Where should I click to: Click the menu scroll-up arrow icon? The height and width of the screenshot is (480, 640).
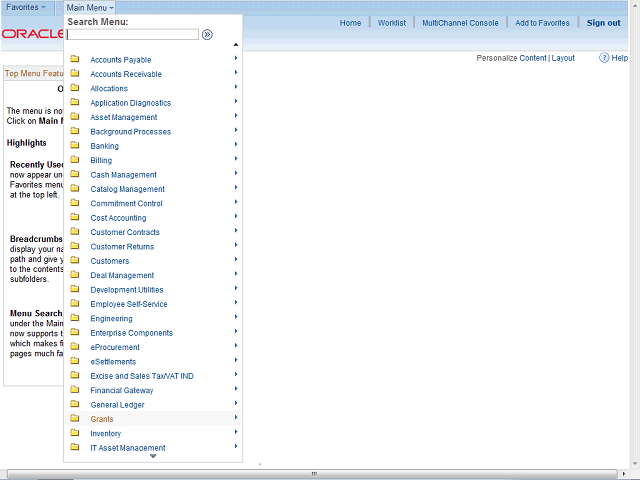point(236,44)
